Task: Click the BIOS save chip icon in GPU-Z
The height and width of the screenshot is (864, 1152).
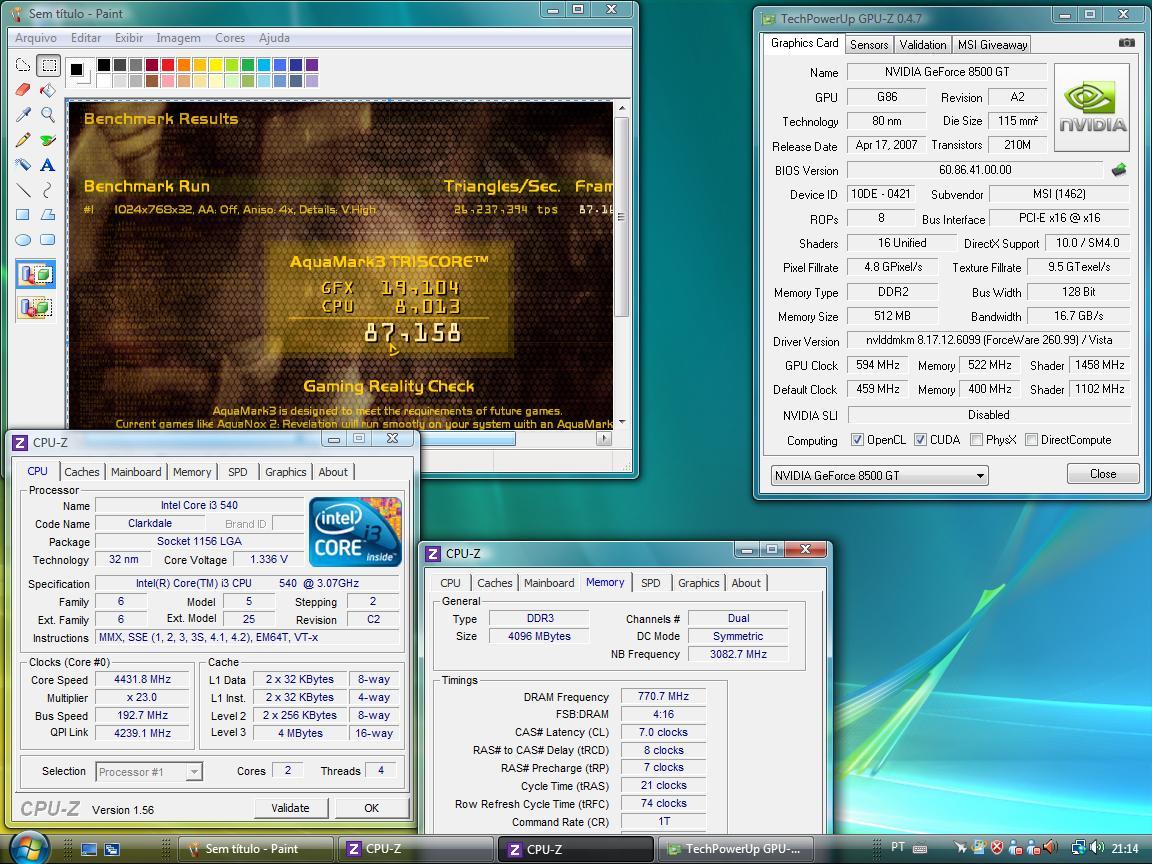Action: point(1118,170)
